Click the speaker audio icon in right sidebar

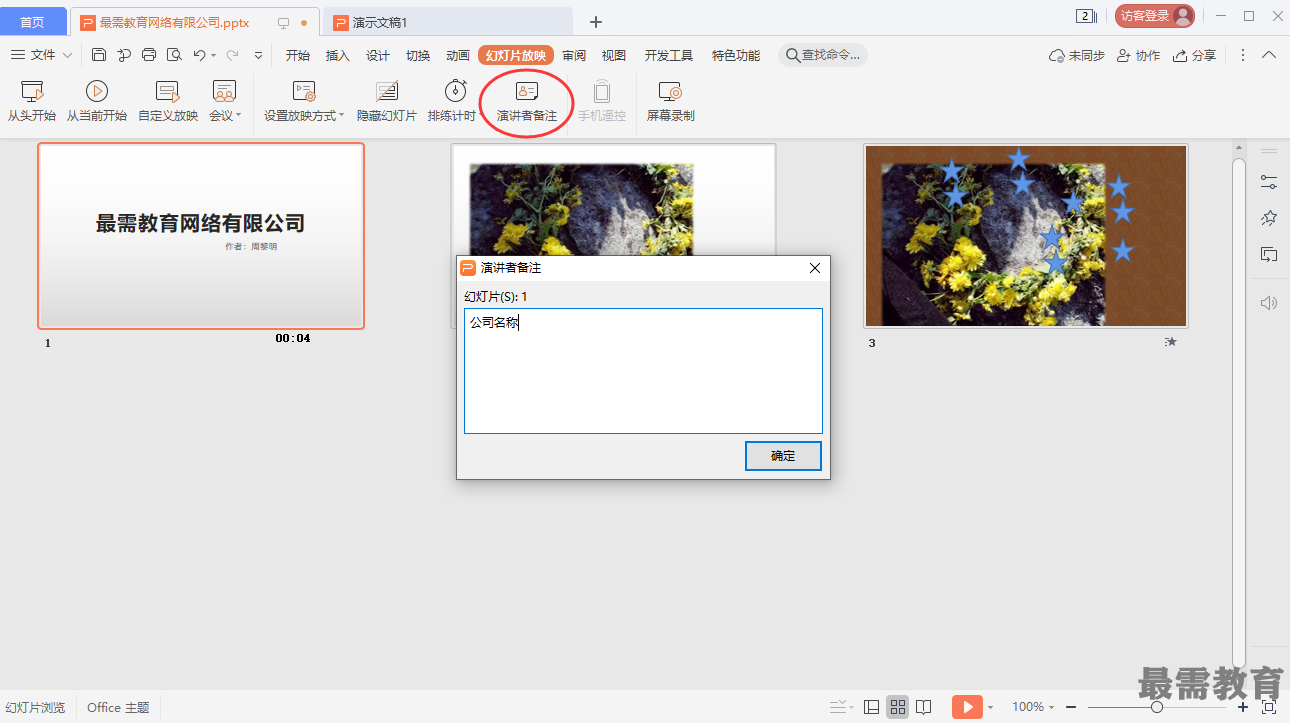(x=1269, y=303)
